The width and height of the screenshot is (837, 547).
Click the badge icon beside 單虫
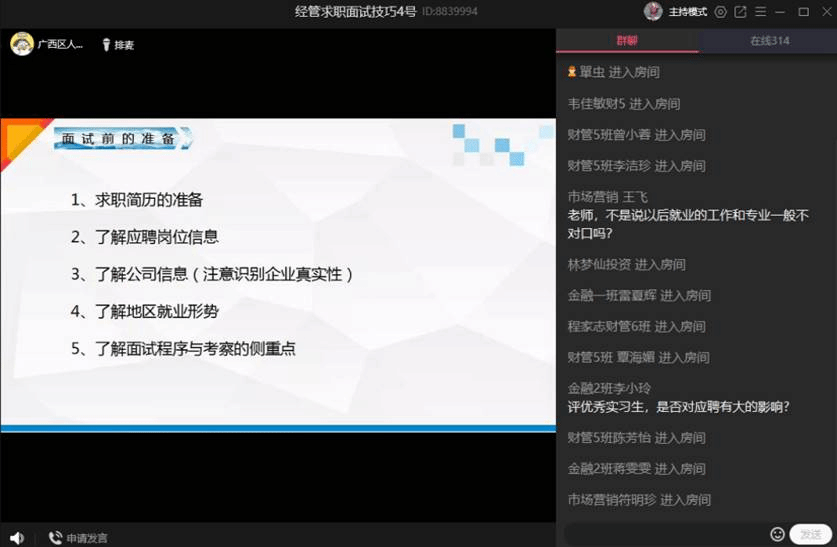pos(572,72)
